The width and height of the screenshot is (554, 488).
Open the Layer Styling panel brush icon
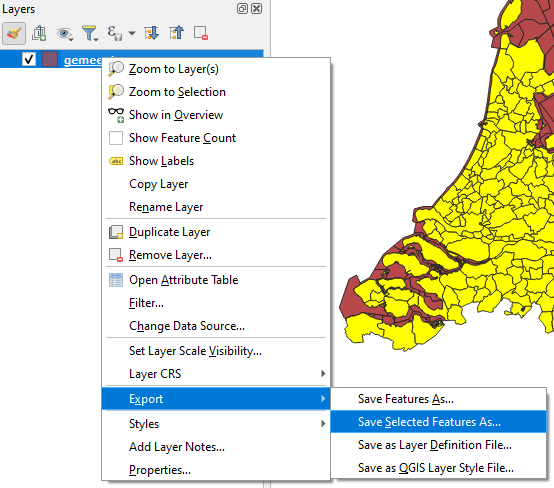[14, 34]
